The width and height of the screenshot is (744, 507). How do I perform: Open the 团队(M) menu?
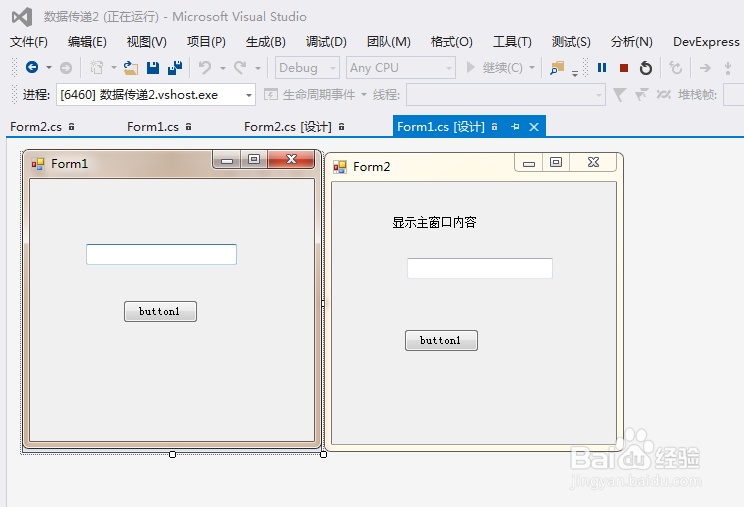[x=389, y=42]
